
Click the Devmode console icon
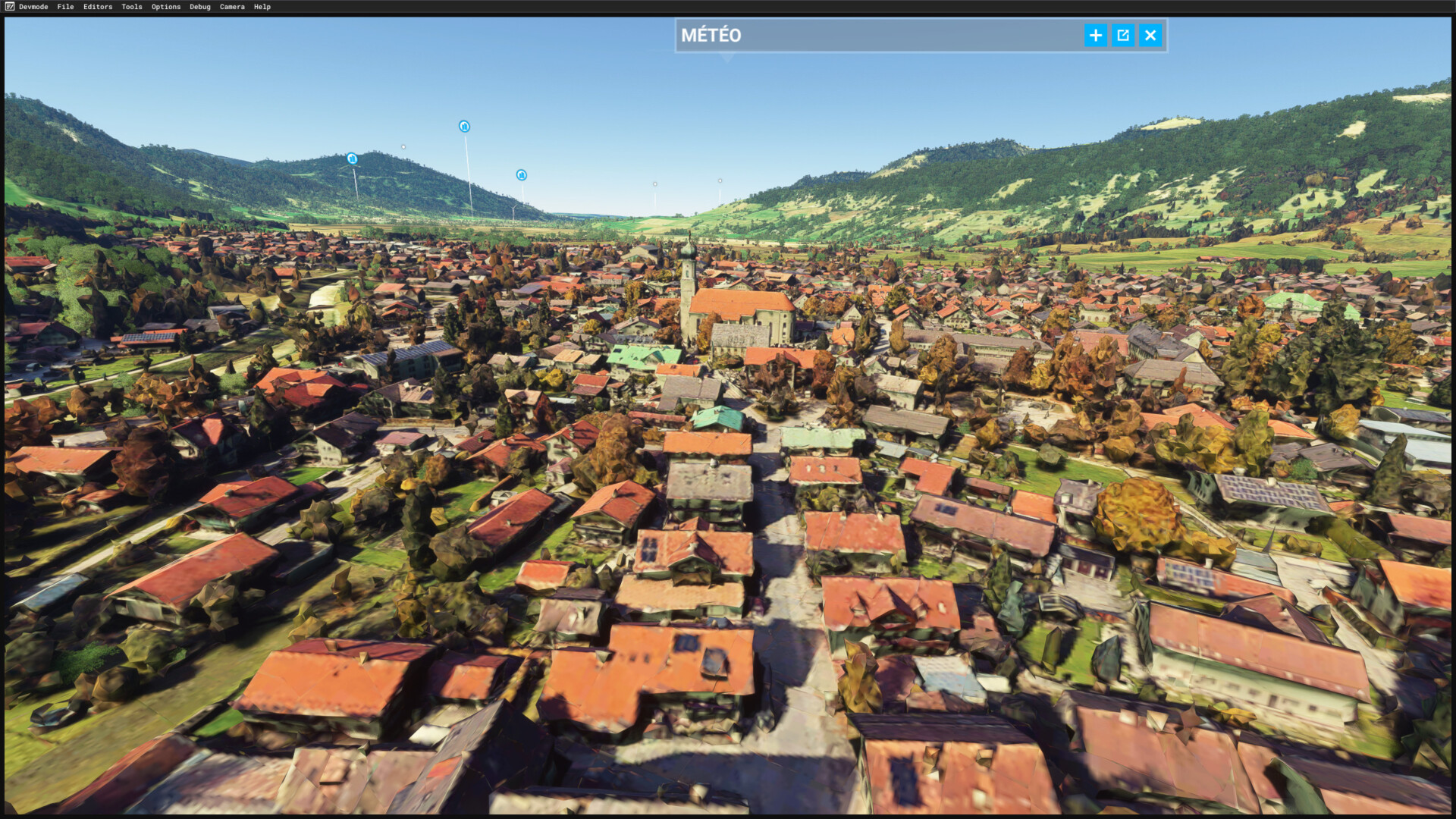point(9,7)
